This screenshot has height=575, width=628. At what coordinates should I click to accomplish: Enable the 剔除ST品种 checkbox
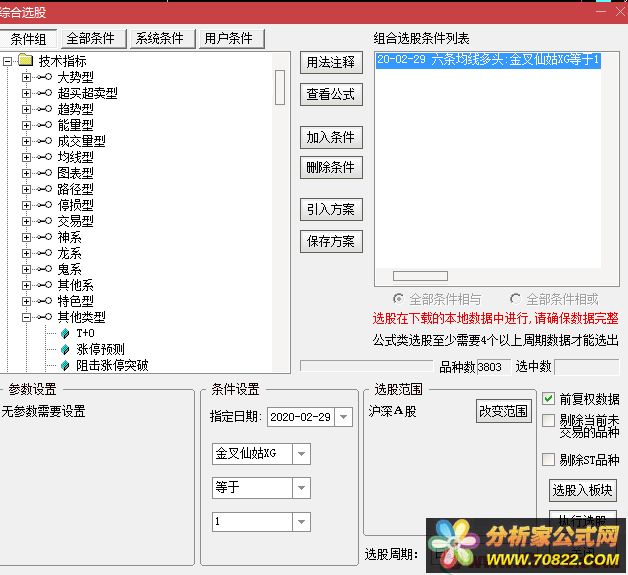pos(548,460)
